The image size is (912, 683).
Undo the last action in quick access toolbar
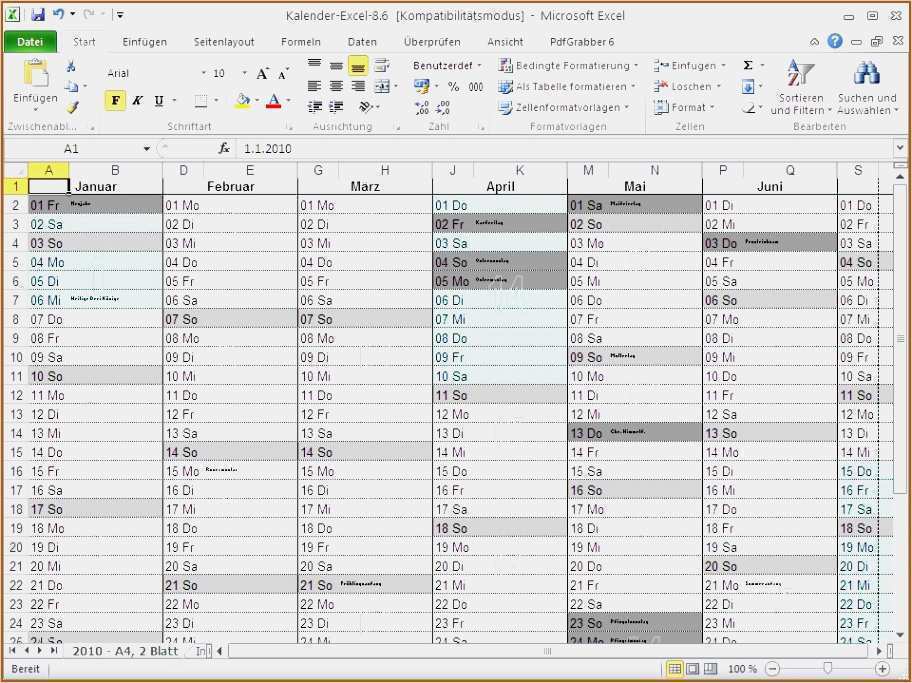[58, 15]
